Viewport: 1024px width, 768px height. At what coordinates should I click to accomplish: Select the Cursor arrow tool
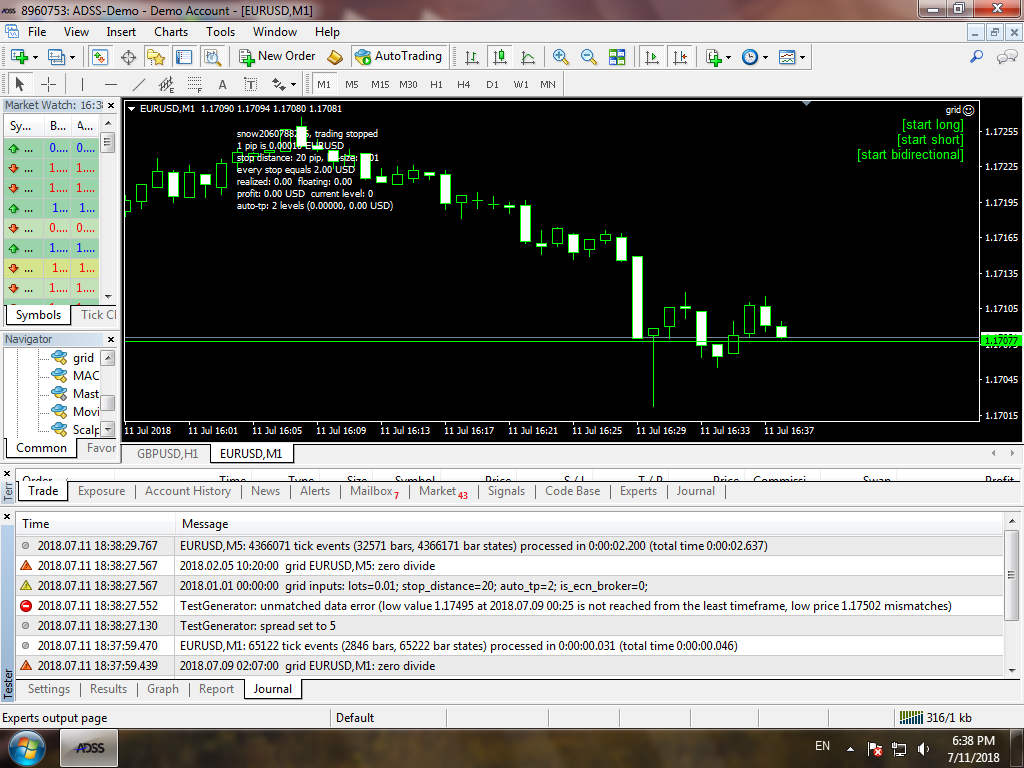coord(19,84)
